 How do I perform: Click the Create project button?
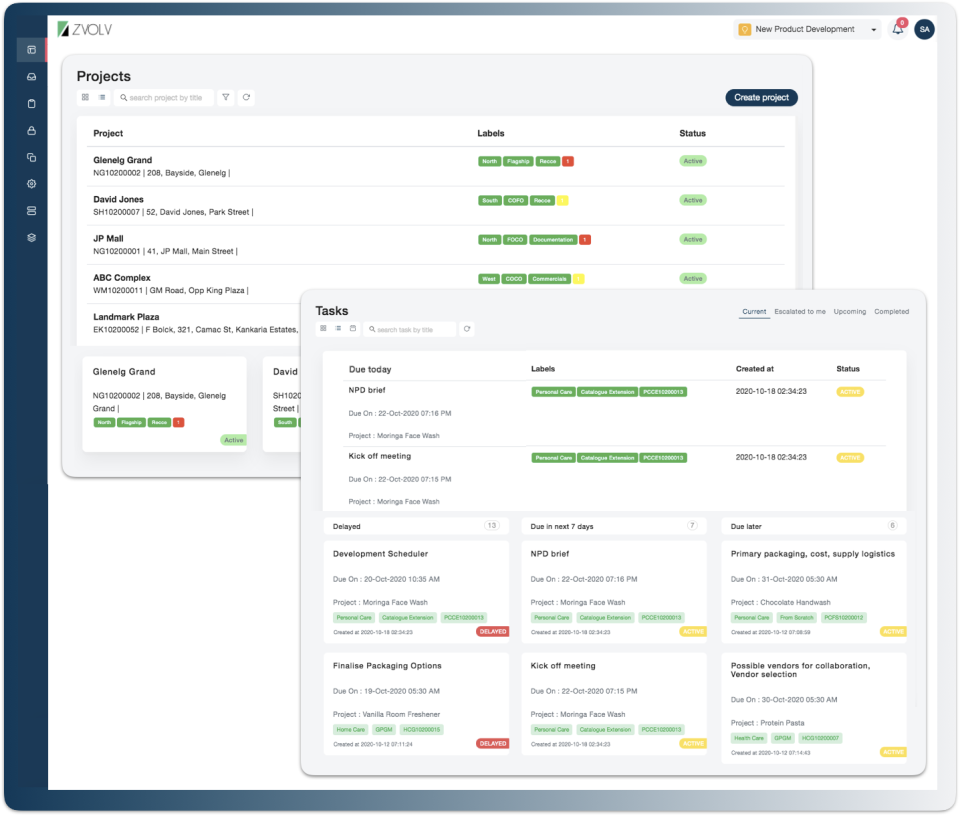coord(763,97)
